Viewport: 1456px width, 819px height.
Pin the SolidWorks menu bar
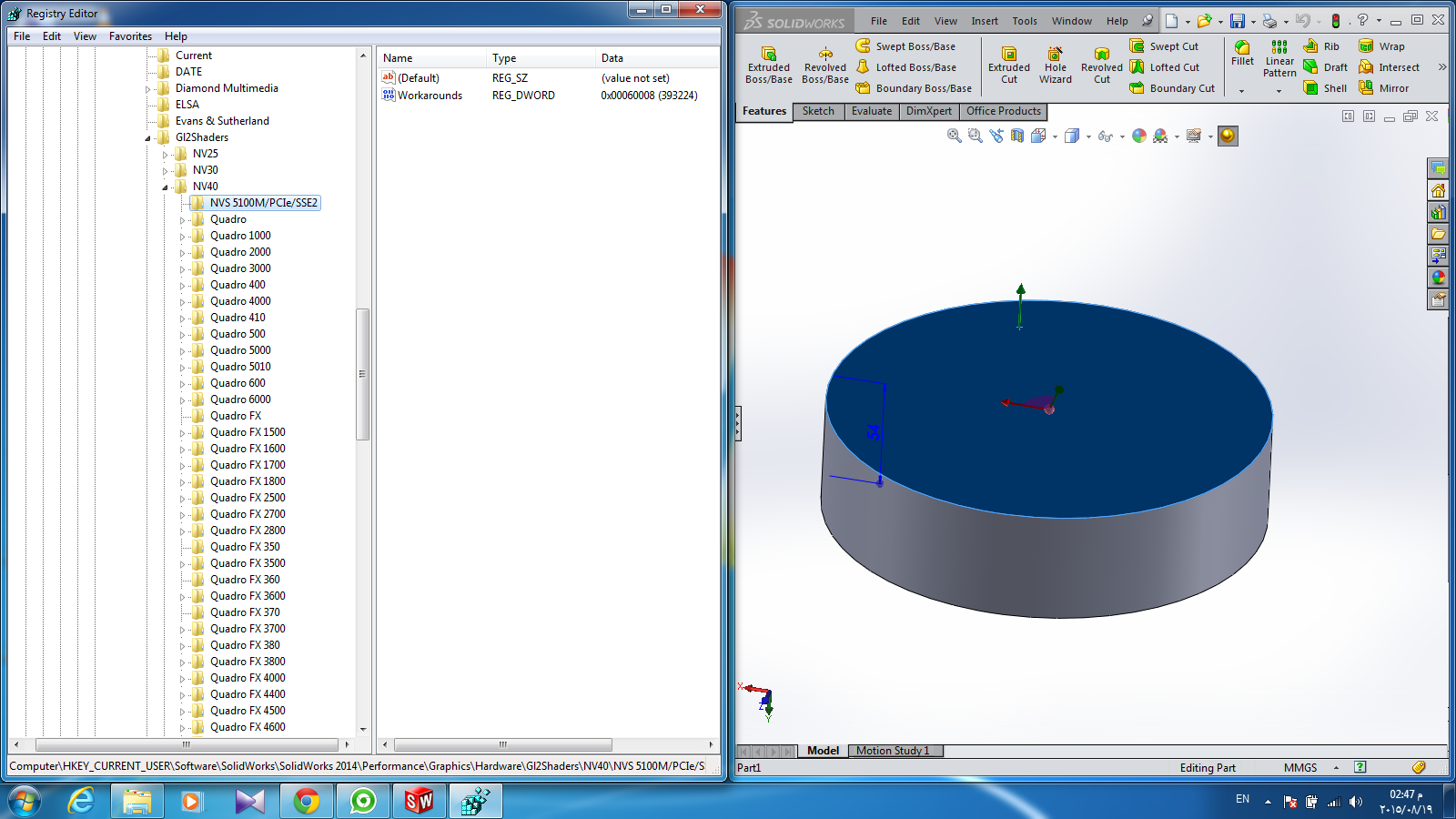click(x=1148, y=20)
